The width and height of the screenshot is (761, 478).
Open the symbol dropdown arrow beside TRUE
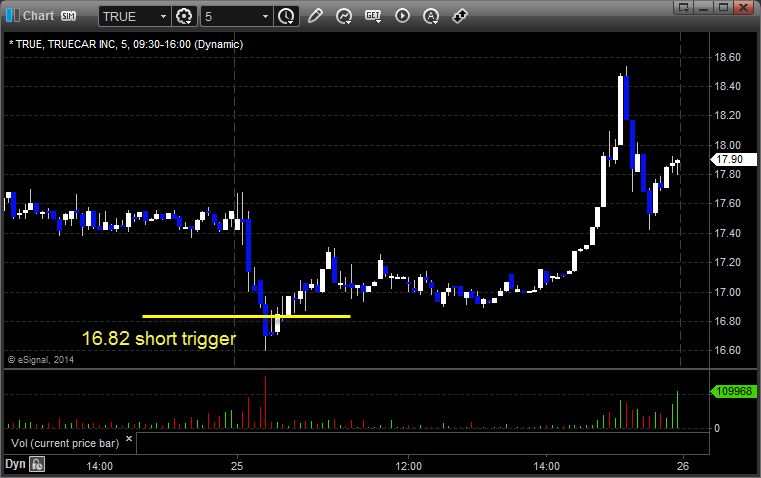click(x=164, y=16)
